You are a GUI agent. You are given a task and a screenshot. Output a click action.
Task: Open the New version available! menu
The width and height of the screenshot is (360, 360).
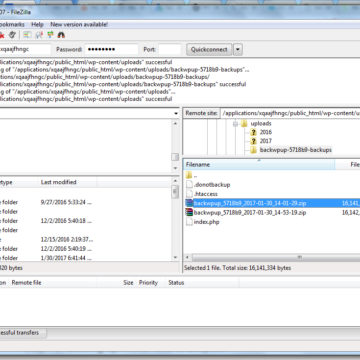click(x=79, y=24)
